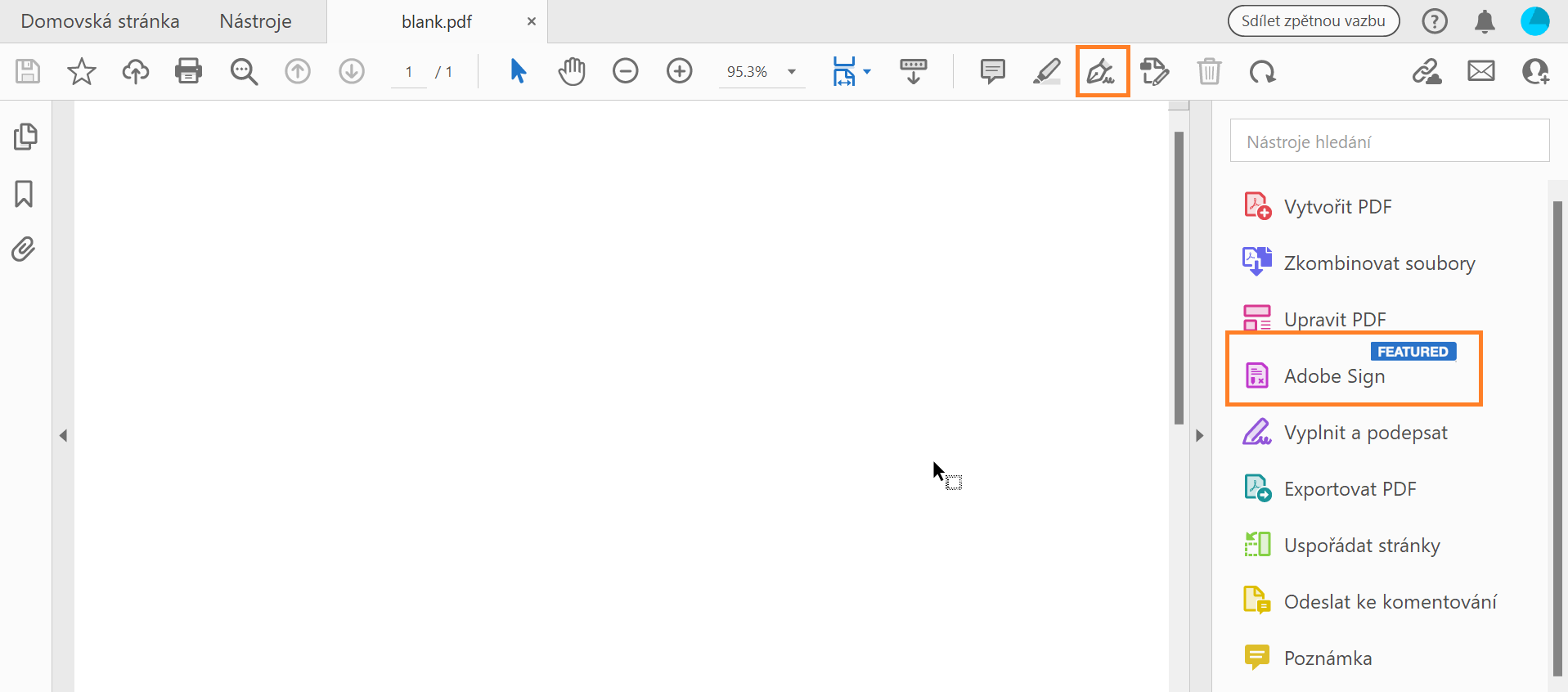
Task: Open the Uspořádat stránky tool
Action: pos(1342,545)
